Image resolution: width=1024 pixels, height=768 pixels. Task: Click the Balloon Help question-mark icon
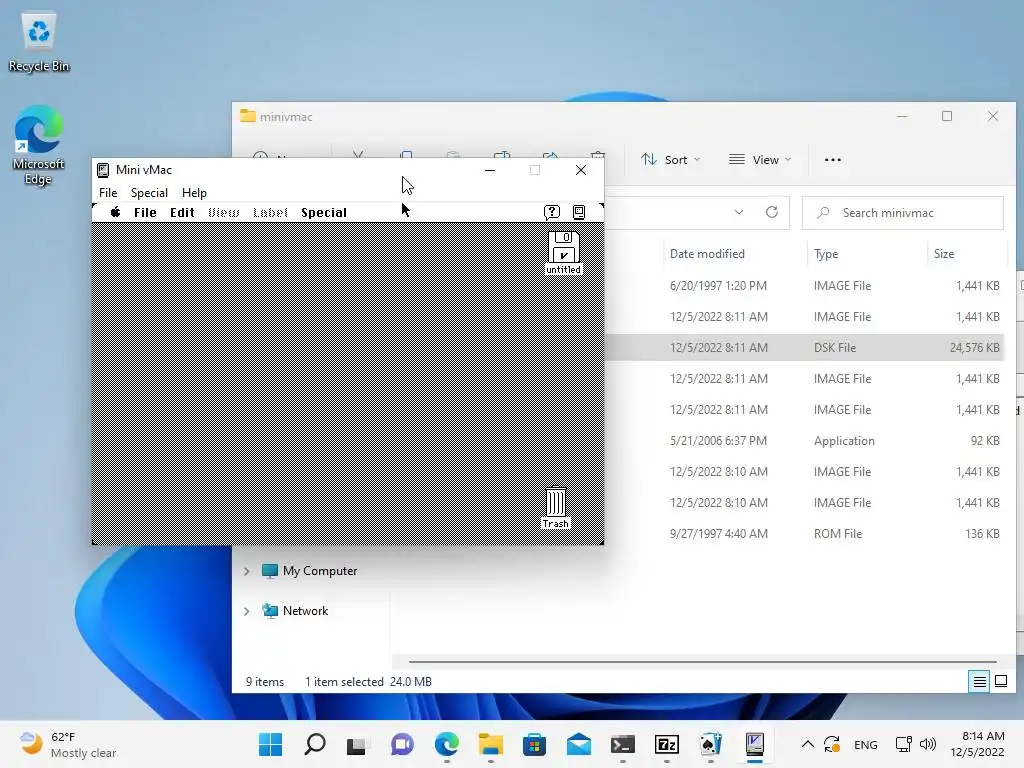tap(552, 212)
